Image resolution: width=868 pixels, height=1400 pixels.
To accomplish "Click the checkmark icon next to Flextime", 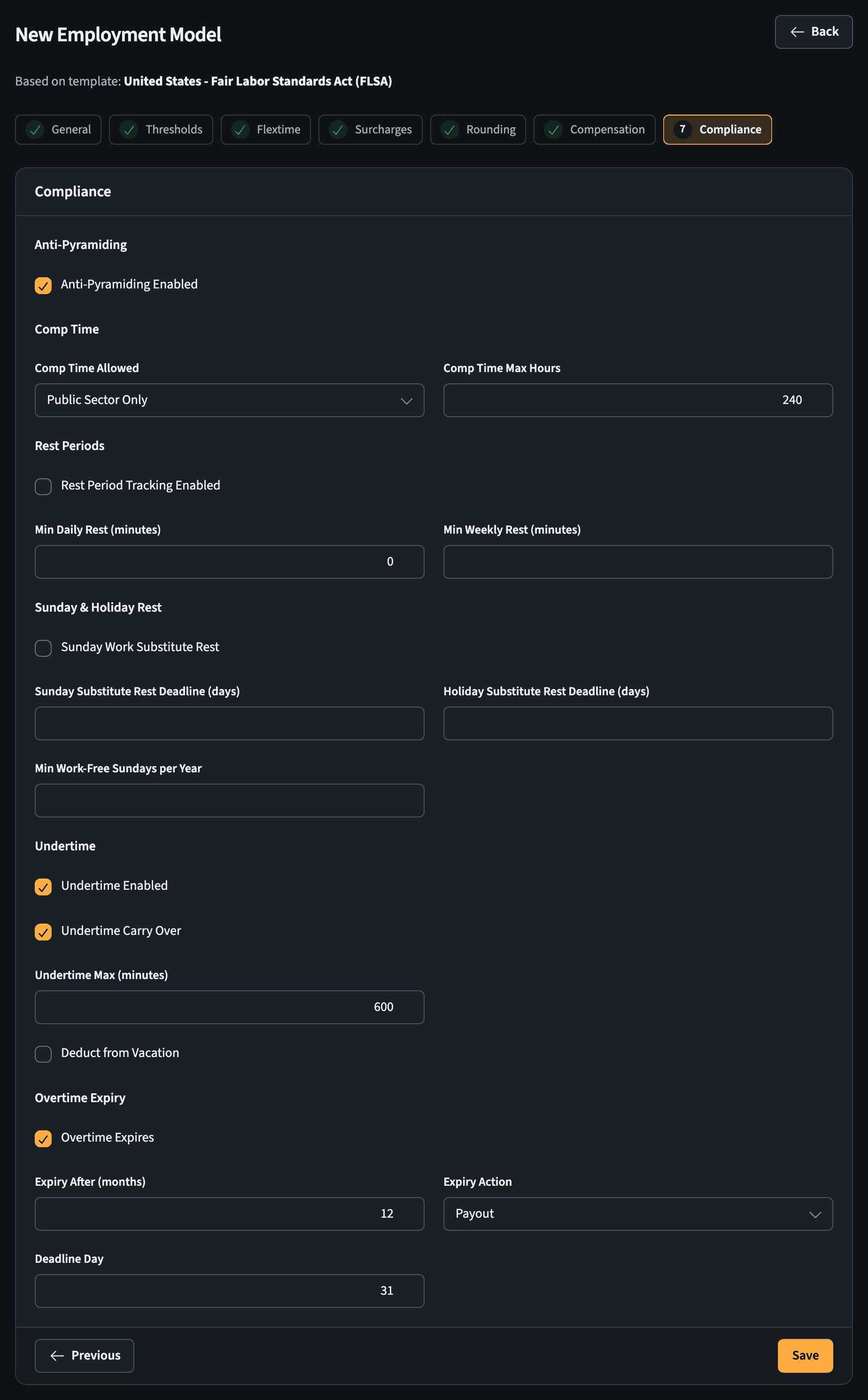I will coord(240,130).
